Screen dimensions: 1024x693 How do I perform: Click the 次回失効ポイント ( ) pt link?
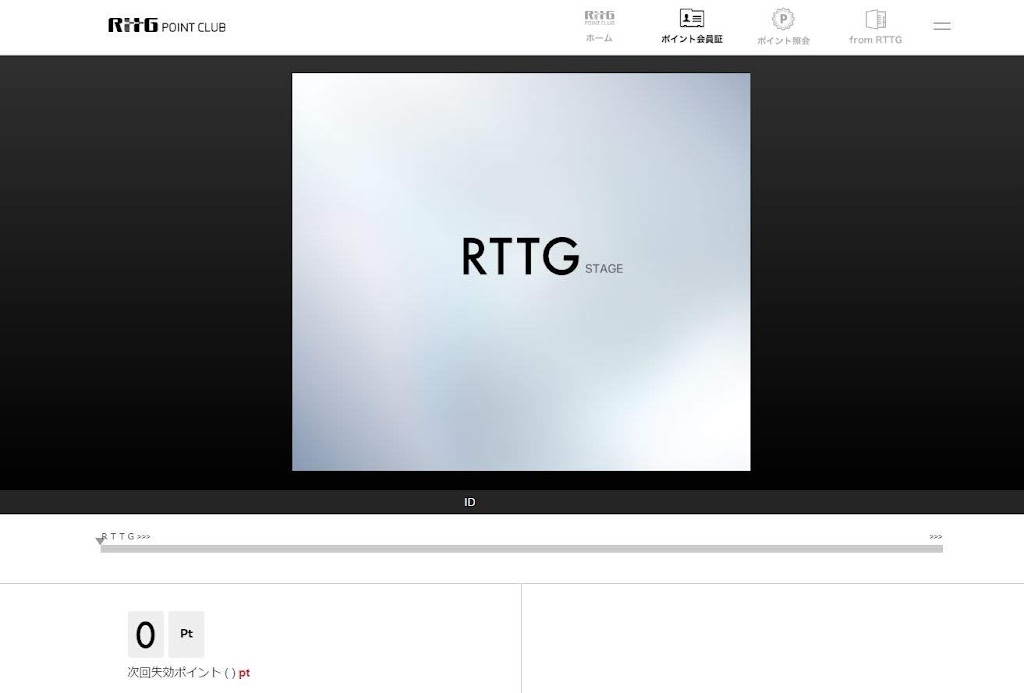(189, 672)
